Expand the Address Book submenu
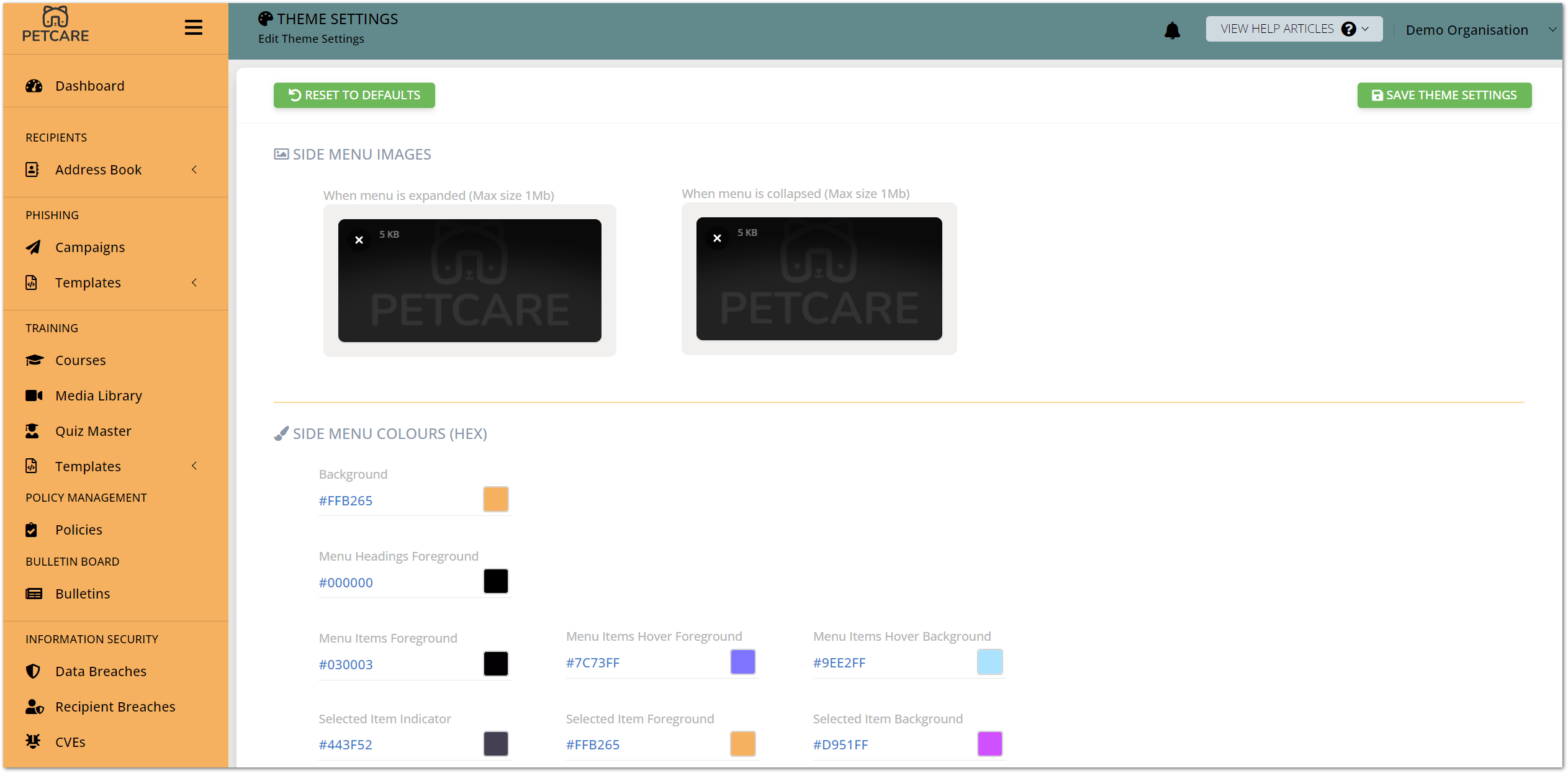The width and height of the screenshot is (1568, 773). point(194,170)
